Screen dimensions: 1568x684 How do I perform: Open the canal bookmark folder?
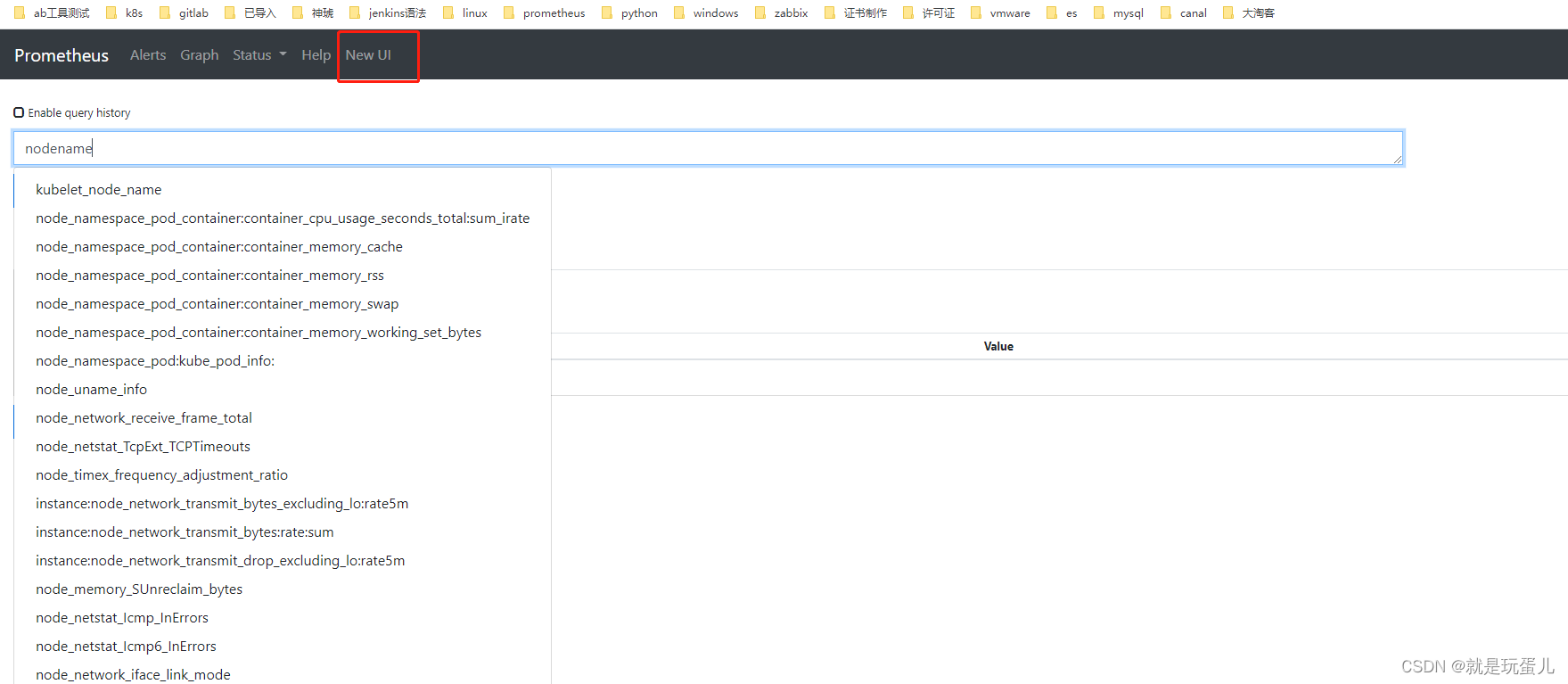1184,12
